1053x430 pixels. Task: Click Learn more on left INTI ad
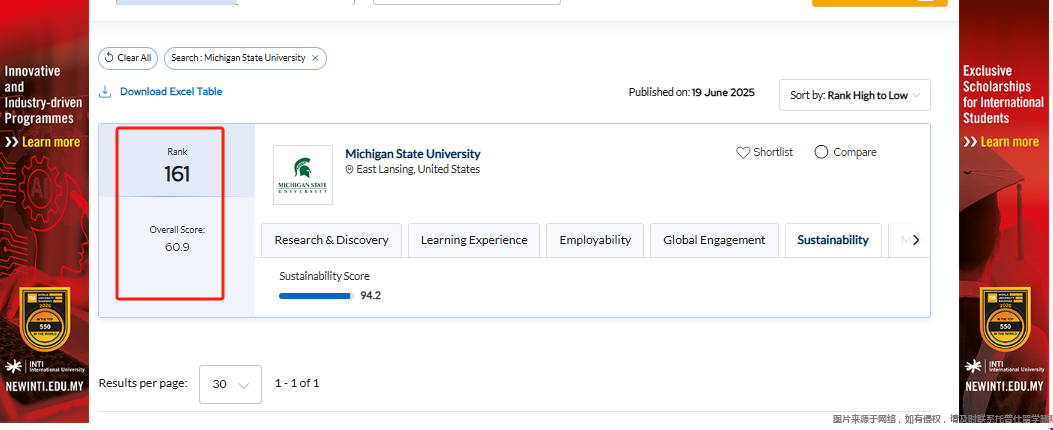tap(43, 142)
